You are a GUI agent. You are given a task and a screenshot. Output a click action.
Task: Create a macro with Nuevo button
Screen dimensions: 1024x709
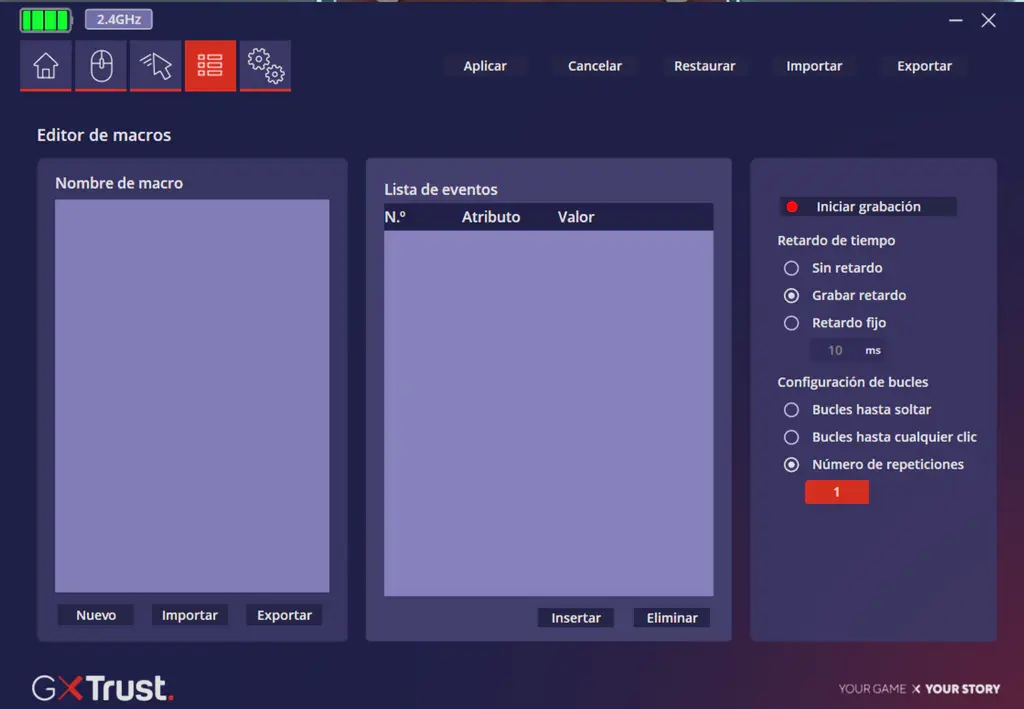(96, 615)
